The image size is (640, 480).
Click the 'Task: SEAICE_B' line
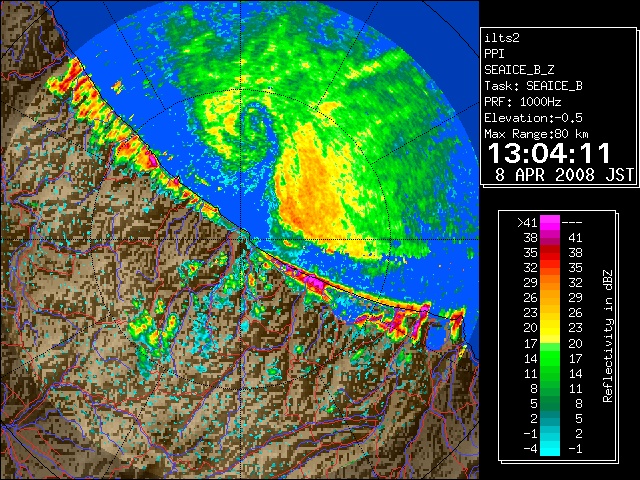[533, 86]
